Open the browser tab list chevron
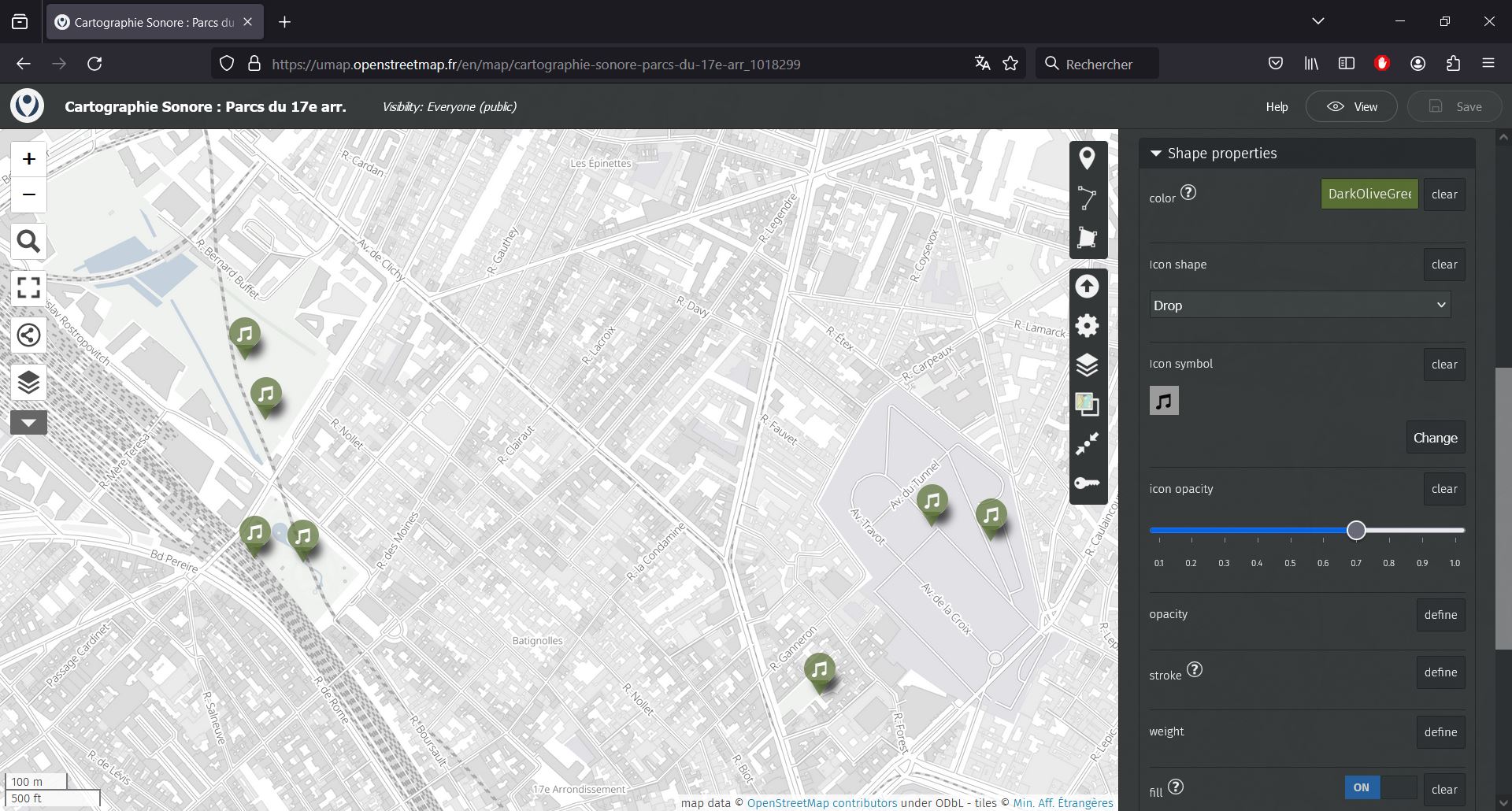1512x811 pixels. pyautogui.click(x=1318, y=21)
